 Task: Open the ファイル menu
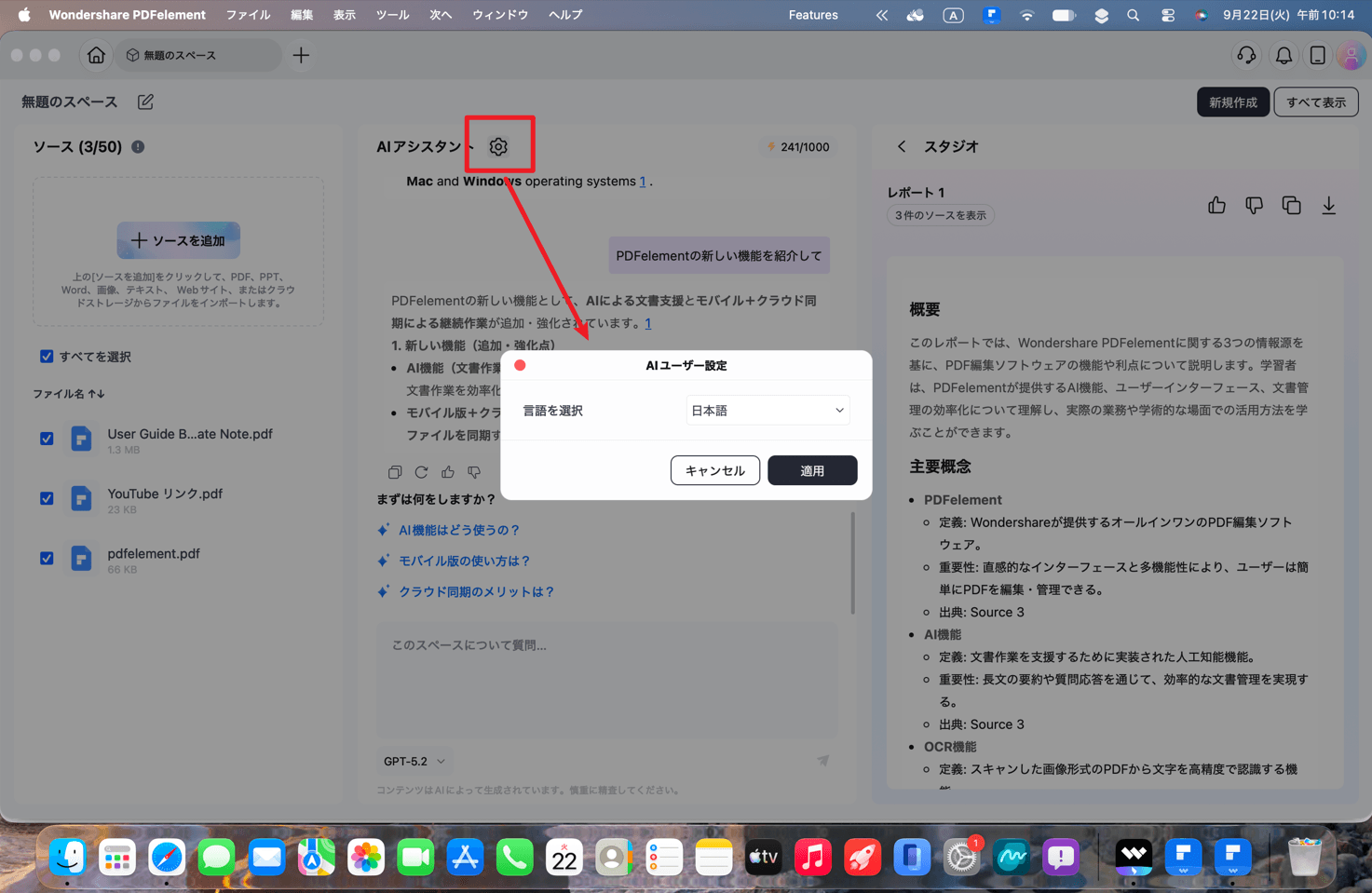coord(248,15)
